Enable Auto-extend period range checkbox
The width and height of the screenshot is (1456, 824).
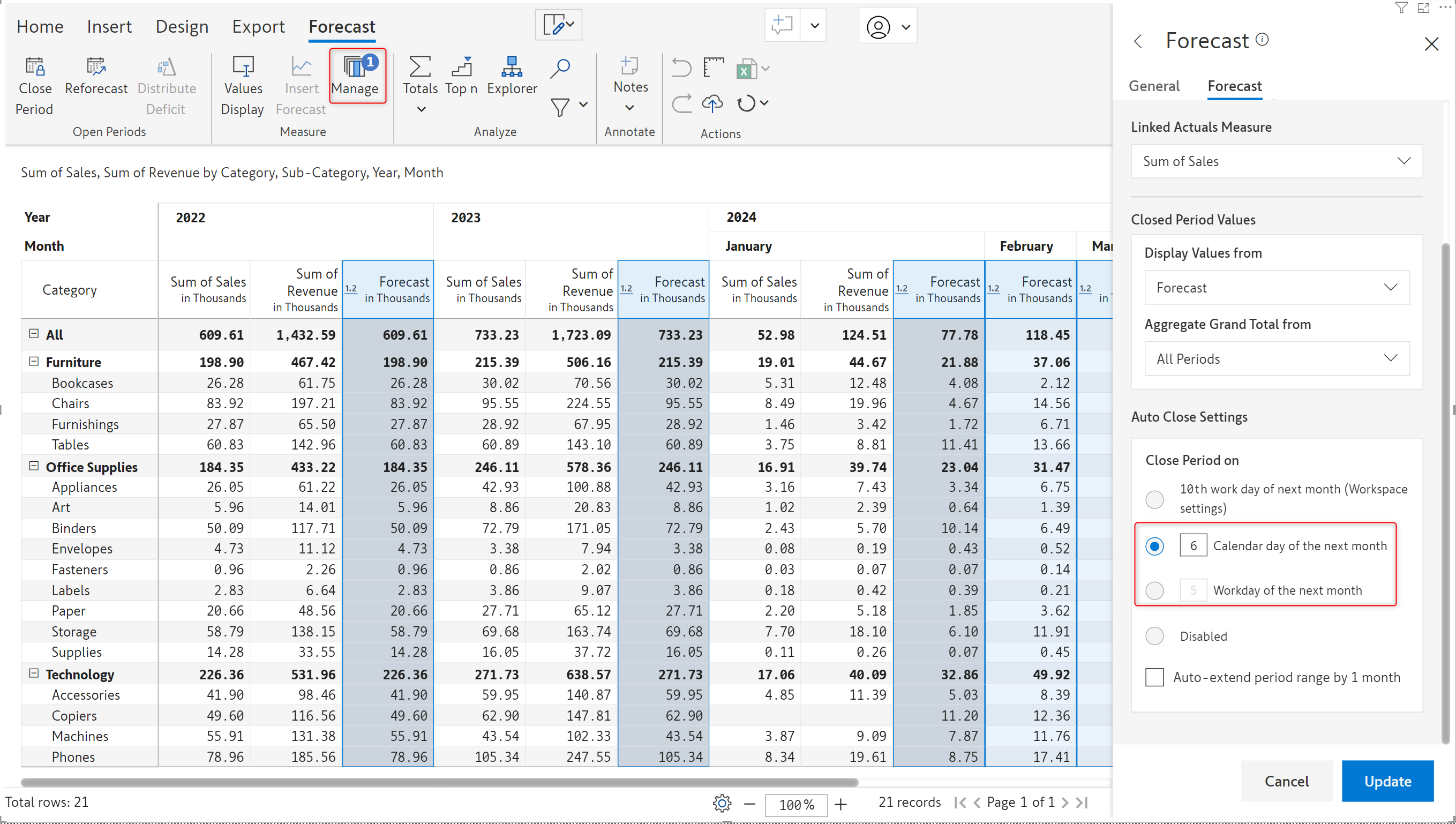tap(1154, 677)
